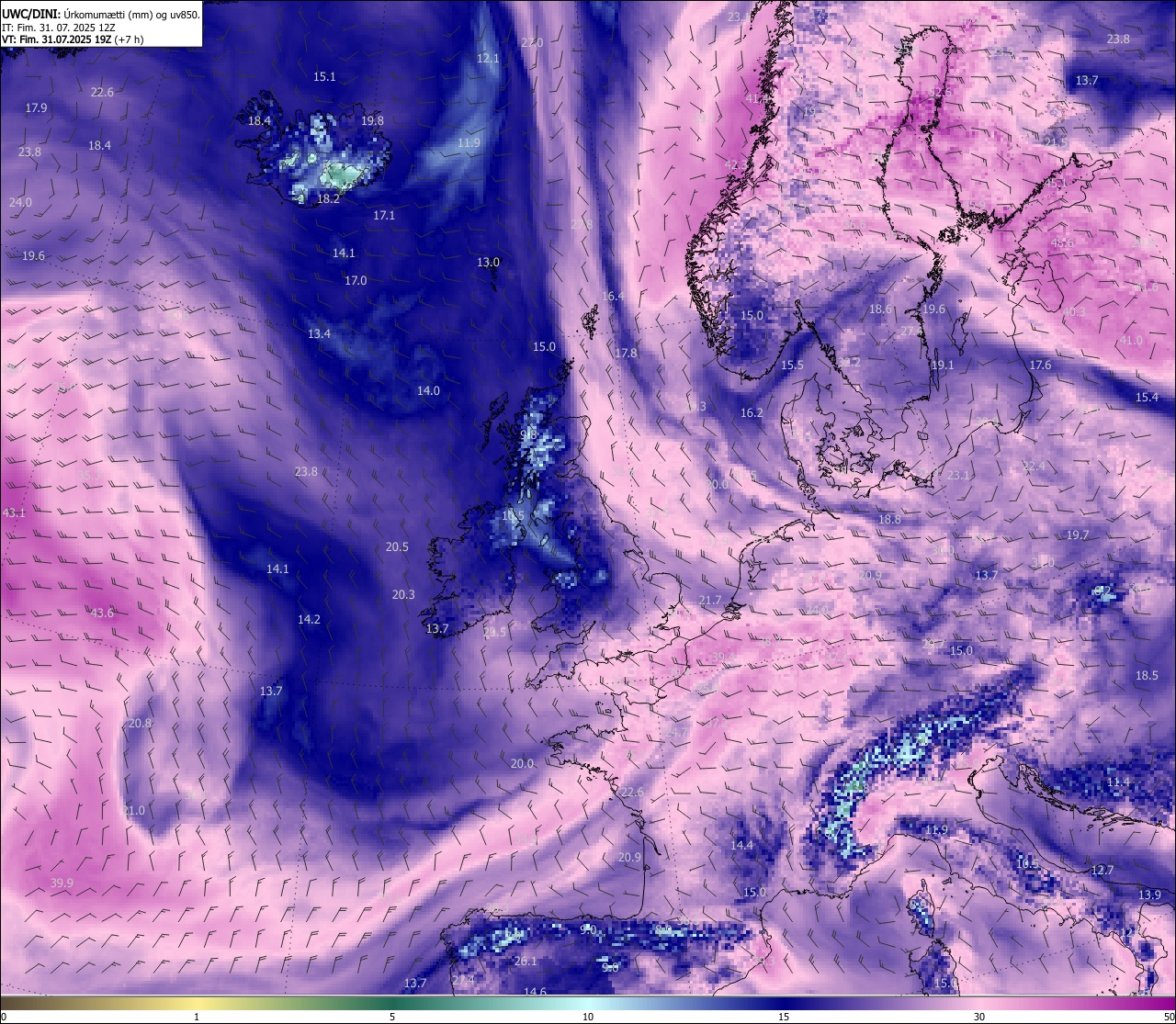Click the value '39.9' in the bottom-left
The image size is (1176, 1024).
[x=62, y=883]
